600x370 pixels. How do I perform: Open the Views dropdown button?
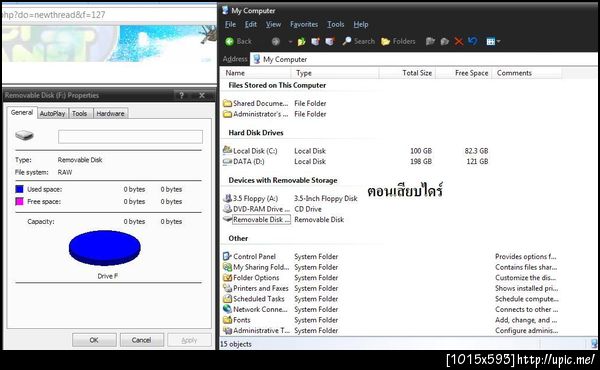[x=493, y=41]
